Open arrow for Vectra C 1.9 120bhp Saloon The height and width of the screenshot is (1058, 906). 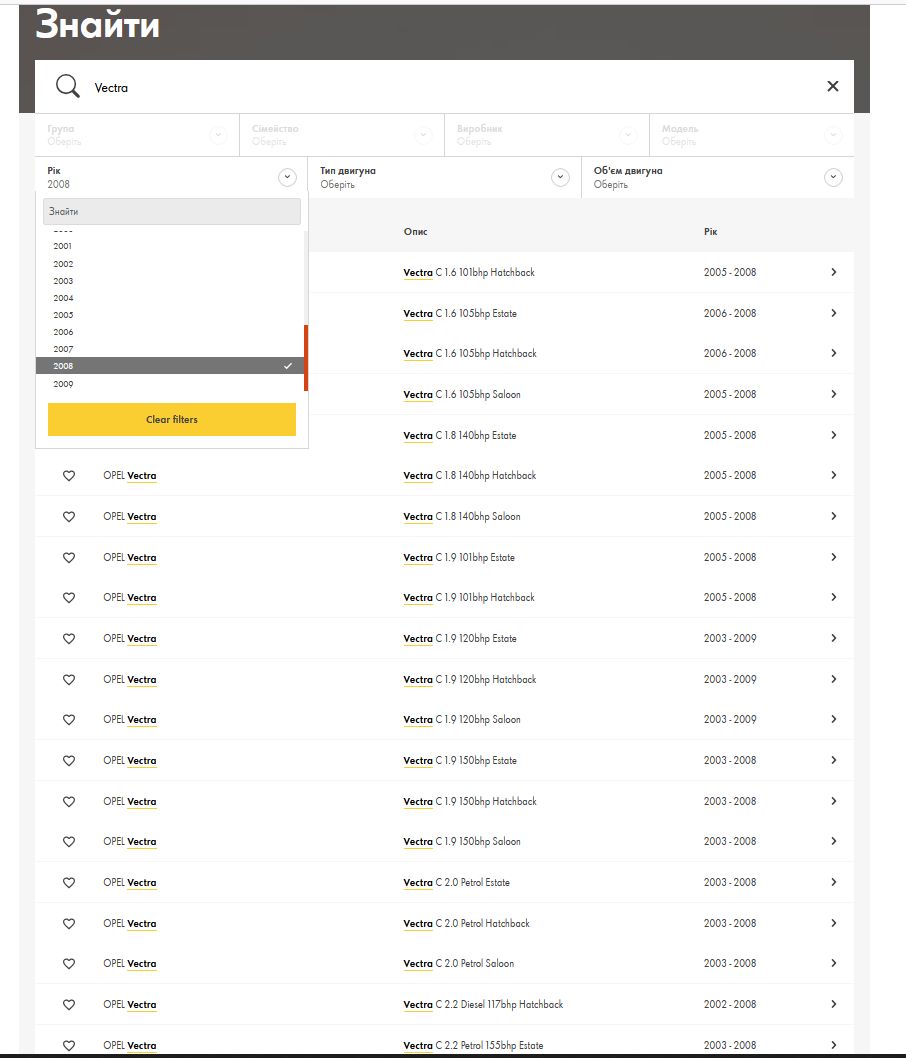(x=834, y=719)
